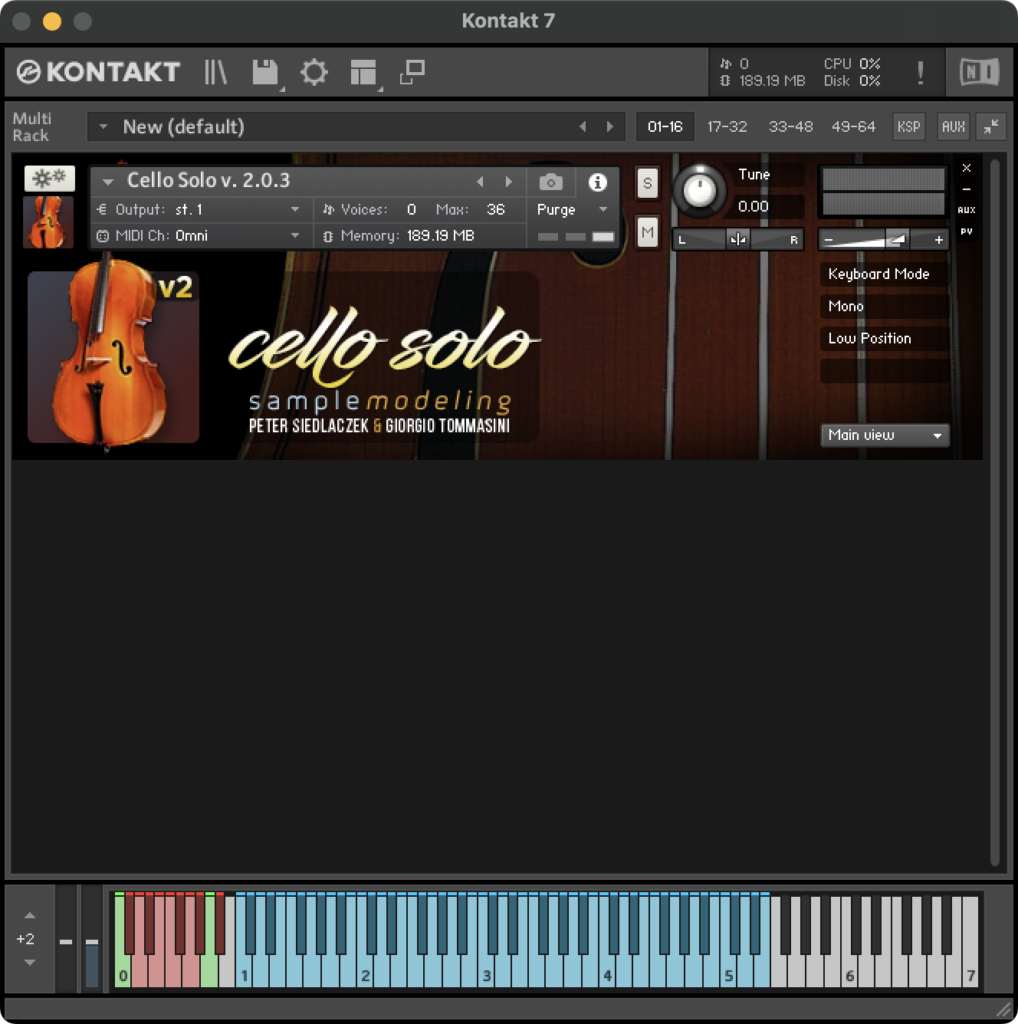Toggle the PV button
Image resolution: width=1018 pixels, height=1024 pixels.
click(x=966, y=231)
